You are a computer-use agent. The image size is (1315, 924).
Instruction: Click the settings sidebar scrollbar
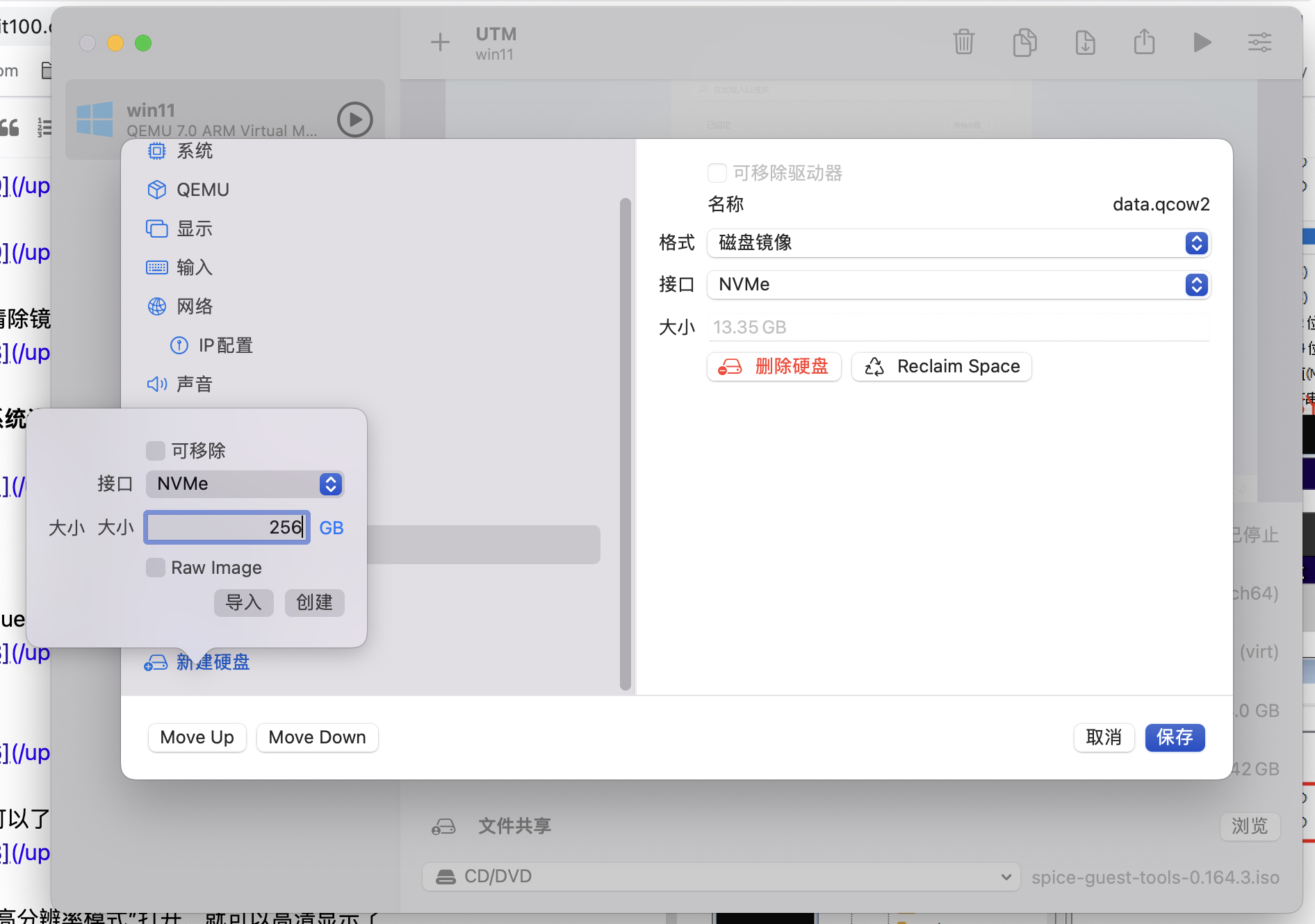[x=626, y=445]
